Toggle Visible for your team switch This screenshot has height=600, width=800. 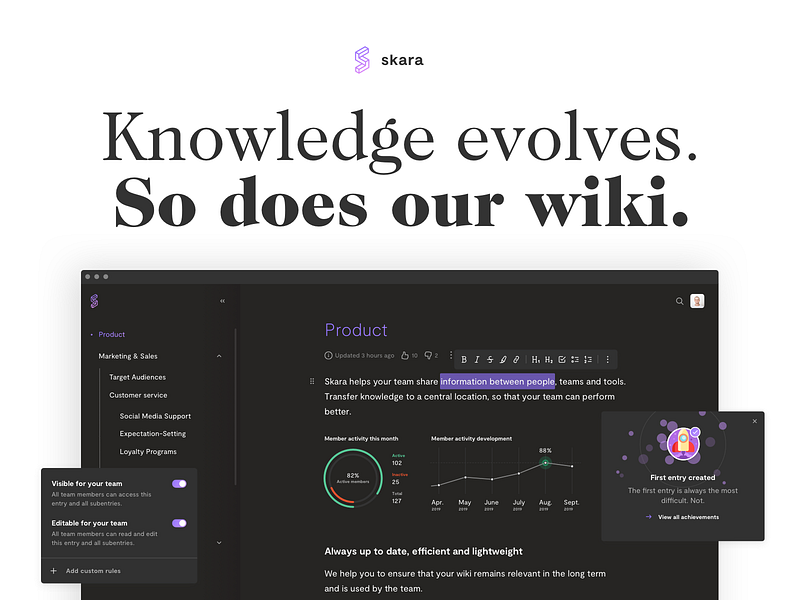click(x=179, y=484)
